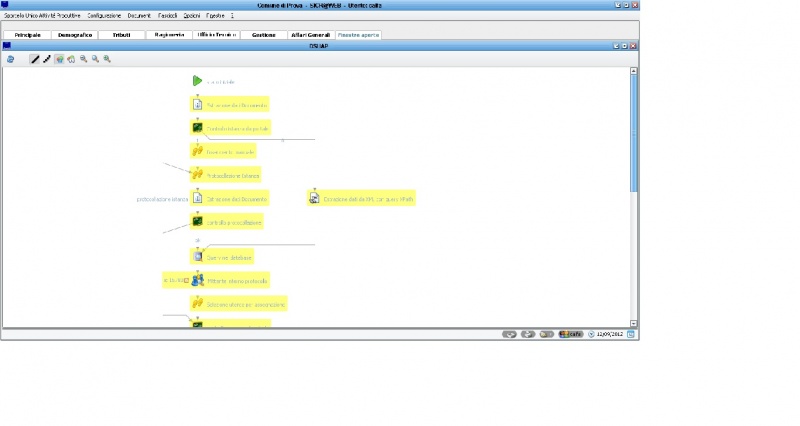Open the Finestre menu
The width and height of the screenshot is (800, 426).
pos(215,16)
